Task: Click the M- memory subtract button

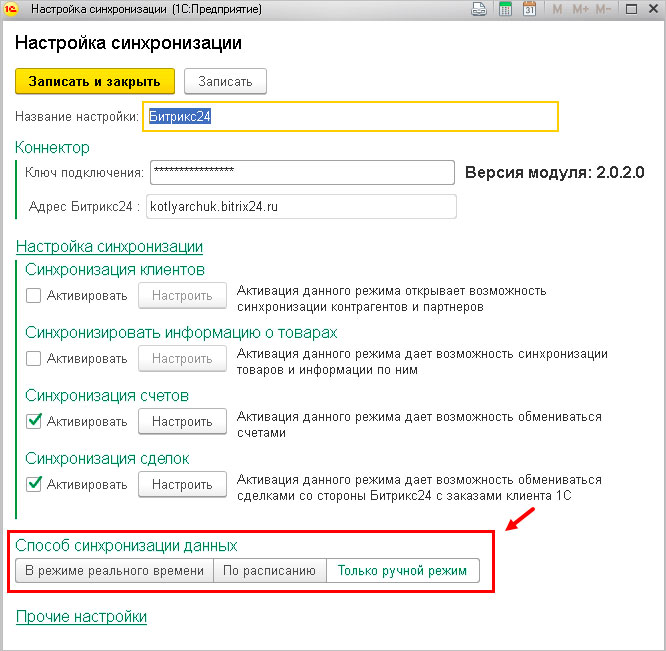Action: (x=603, y=9)
